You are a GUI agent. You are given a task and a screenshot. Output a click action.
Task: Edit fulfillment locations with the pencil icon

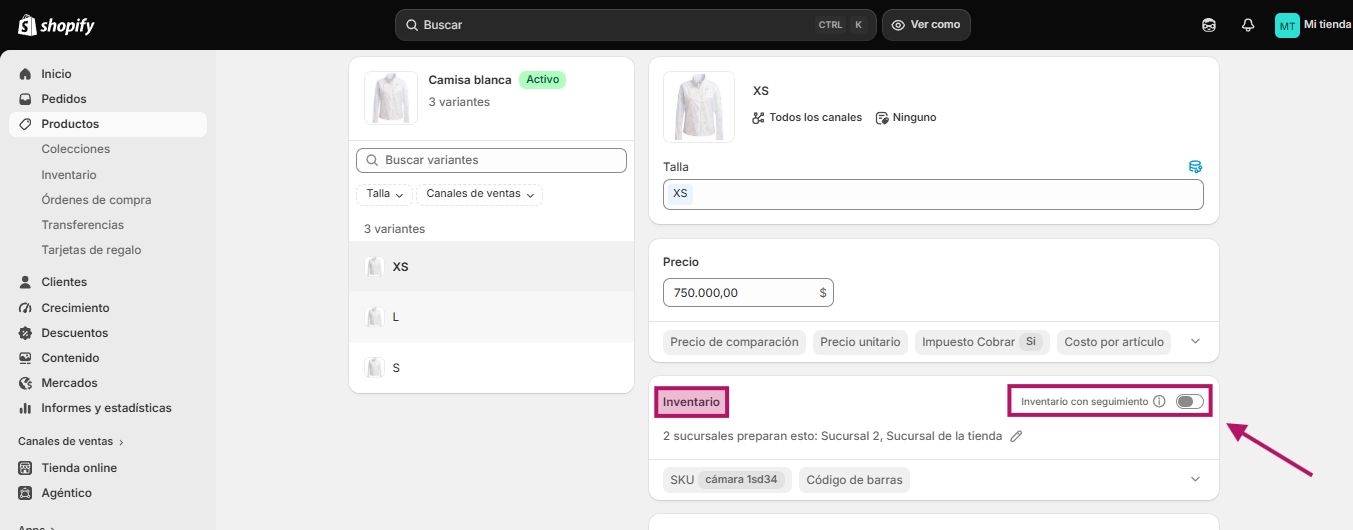click(x=1016, y=436)
